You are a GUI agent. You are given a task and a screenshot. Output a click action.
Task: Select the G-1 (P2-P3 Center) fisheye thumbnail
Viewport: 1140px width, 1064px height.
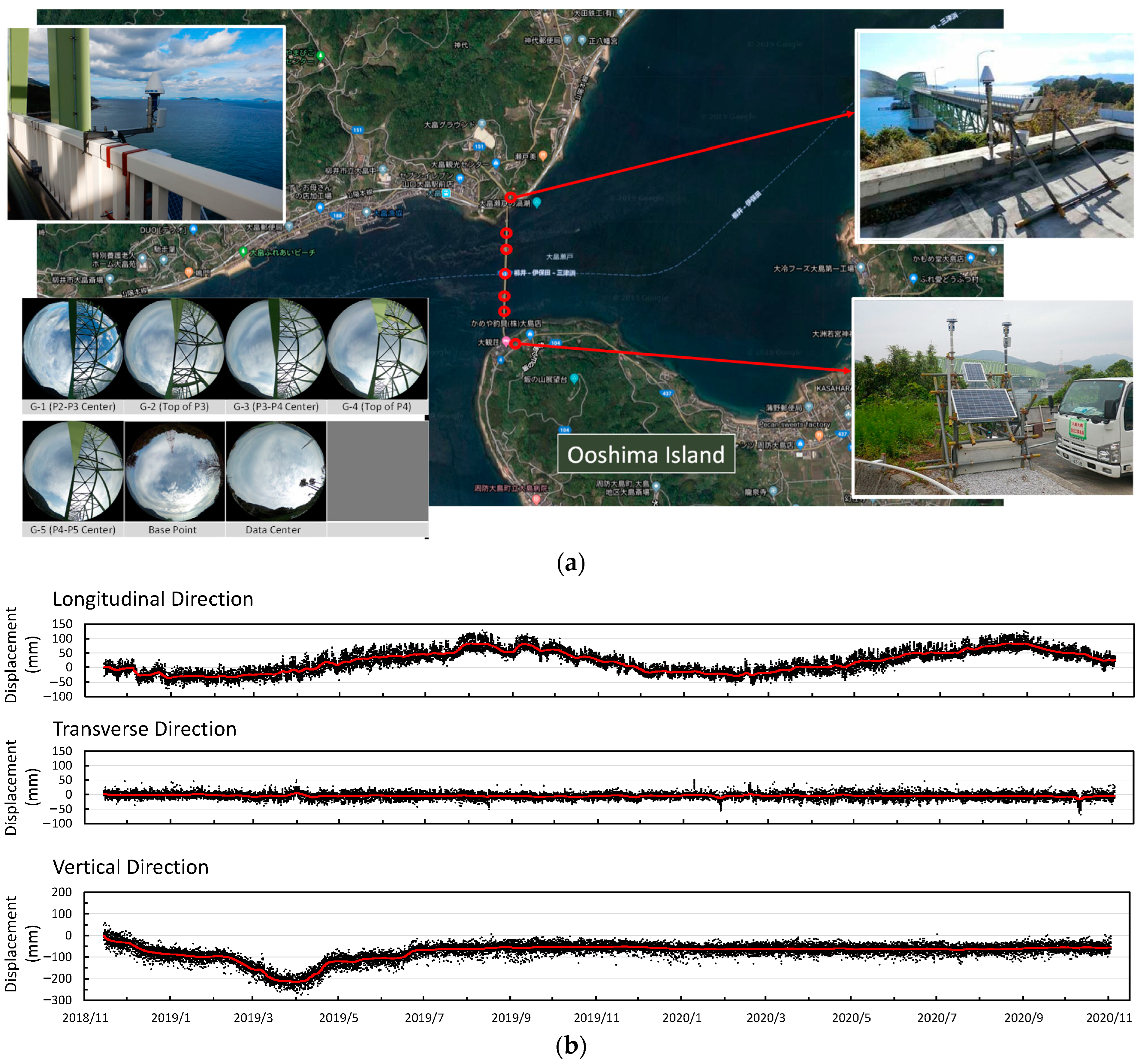[x=73, y=349]
